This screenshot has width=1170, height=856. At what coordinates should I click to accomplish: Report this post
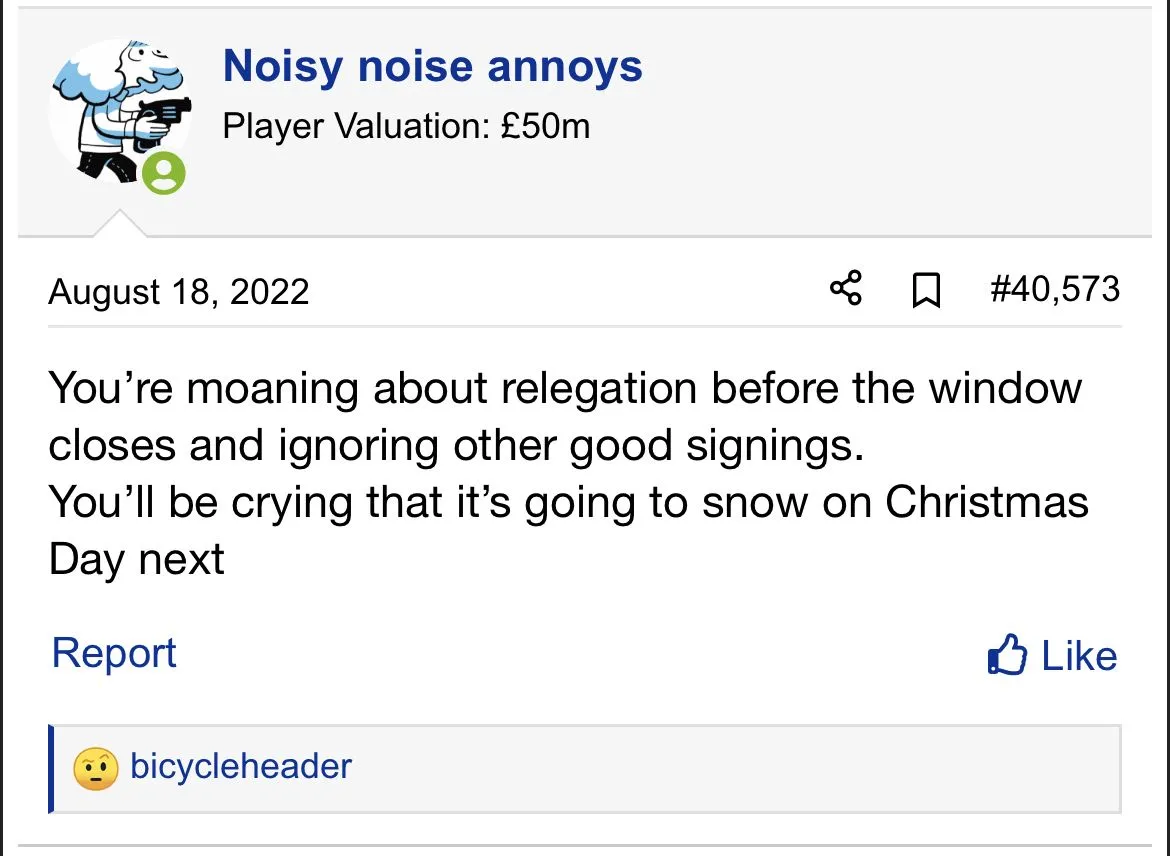[114, 654]
